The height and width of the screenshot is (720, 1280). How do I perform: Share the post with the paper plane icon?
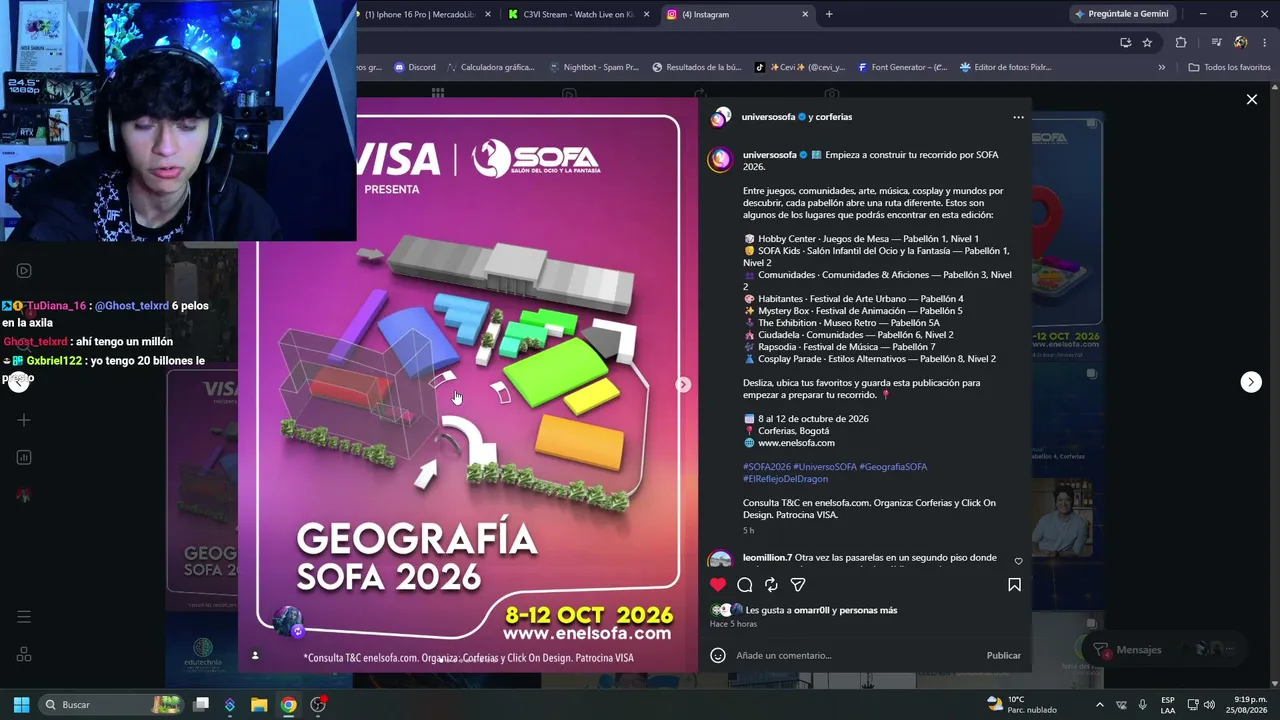click(798, 584)
